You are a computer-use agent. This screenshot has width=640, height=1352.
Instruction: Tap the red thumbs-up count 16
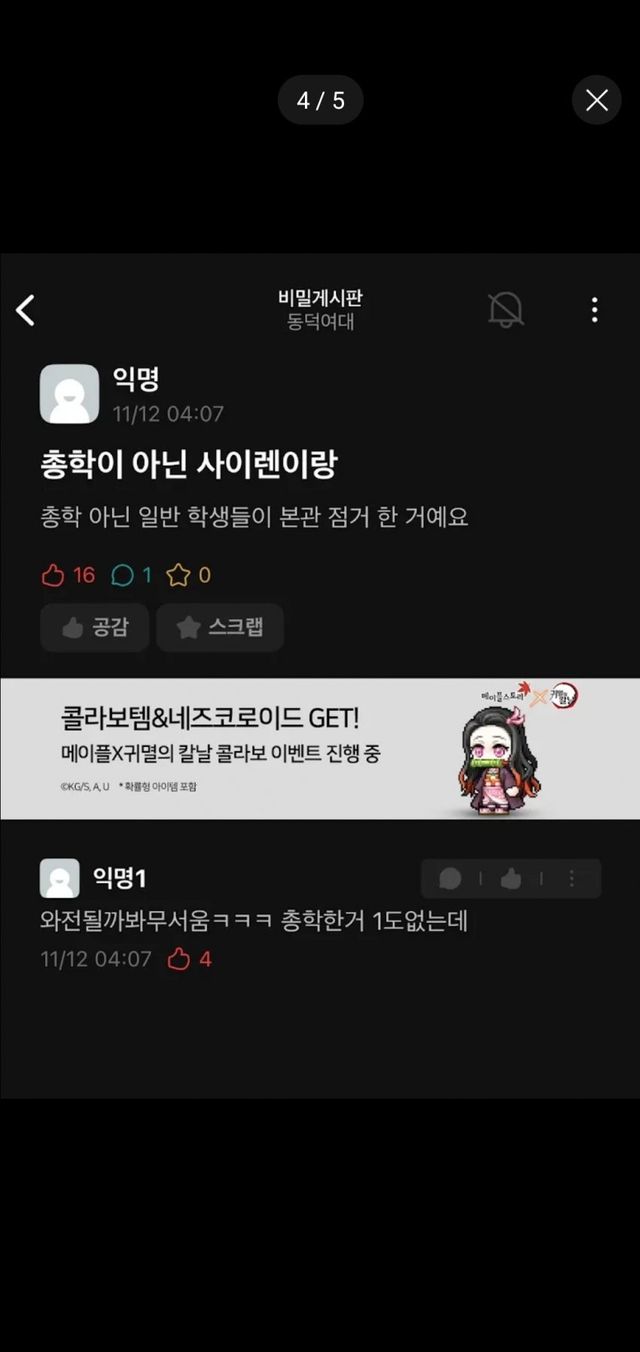[69, 575]
